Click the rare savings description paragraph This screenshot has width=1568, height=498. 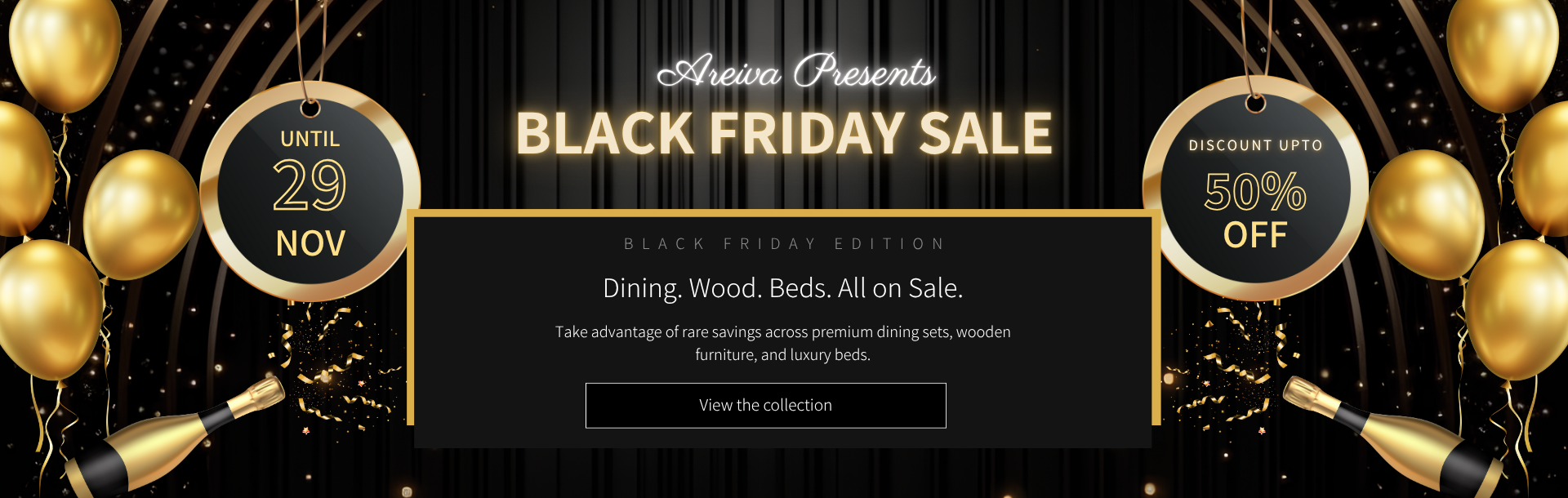pyautogui.click(x=782, y=343)
